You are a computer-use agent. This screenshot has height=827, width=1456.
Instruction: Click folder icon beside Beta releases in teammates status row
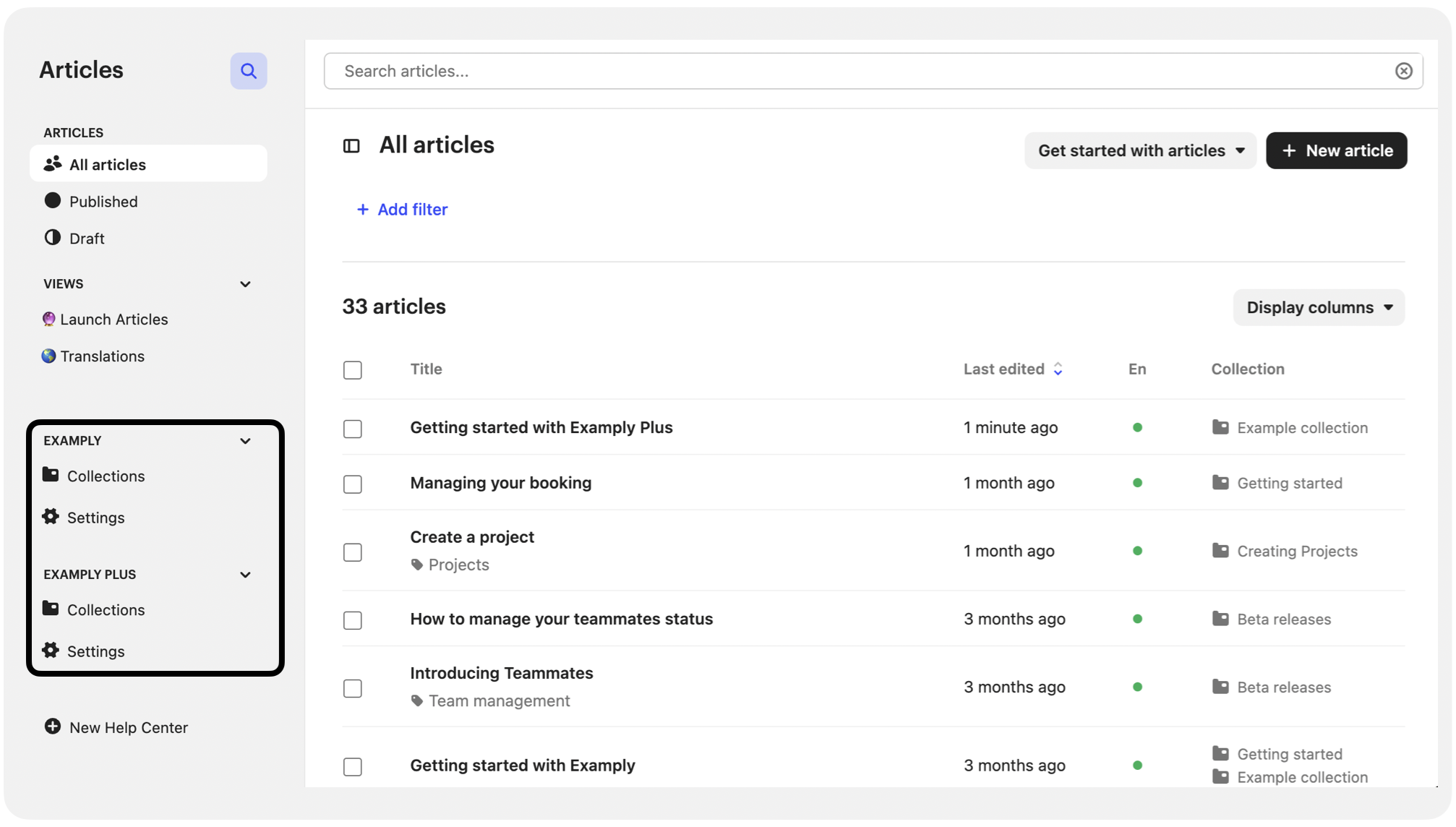1220,618
